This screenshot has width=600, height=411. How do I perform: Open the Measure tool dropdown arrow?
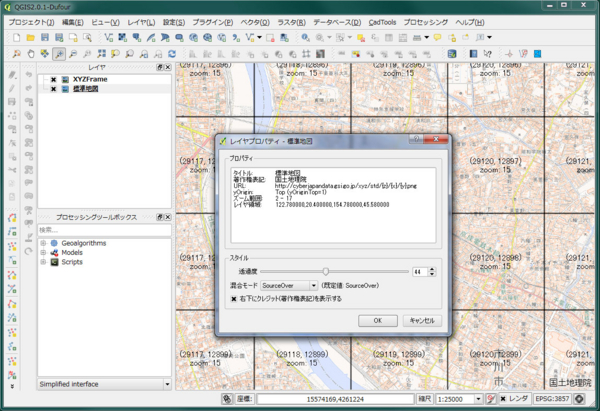pos(427,38)
